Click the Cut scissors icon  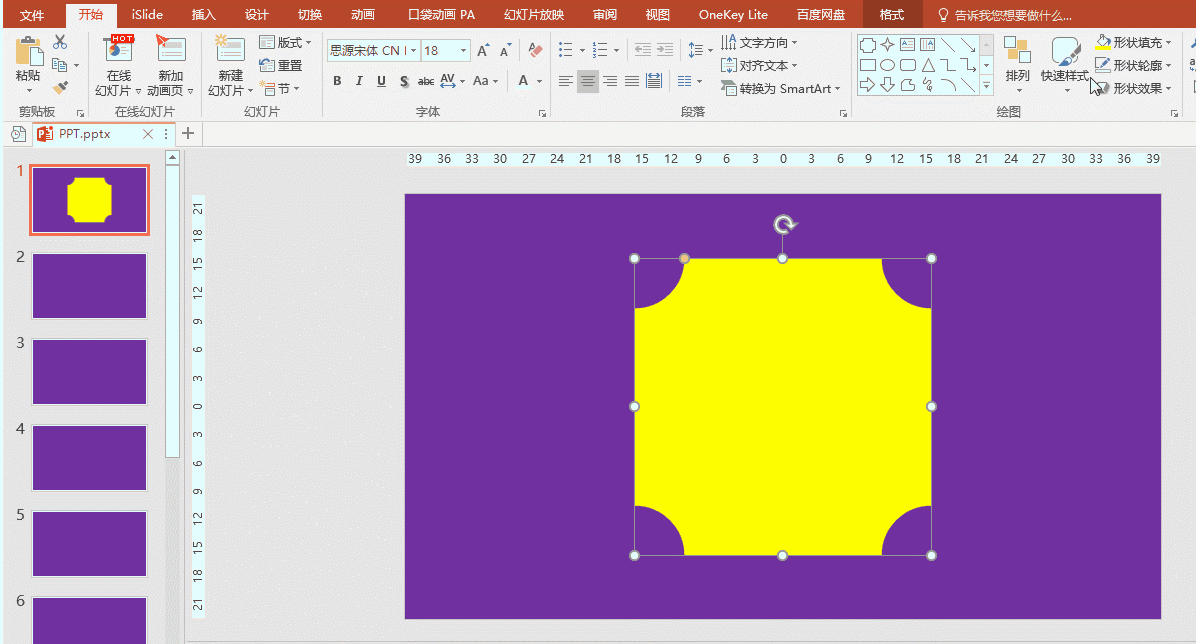click(60, 42)
